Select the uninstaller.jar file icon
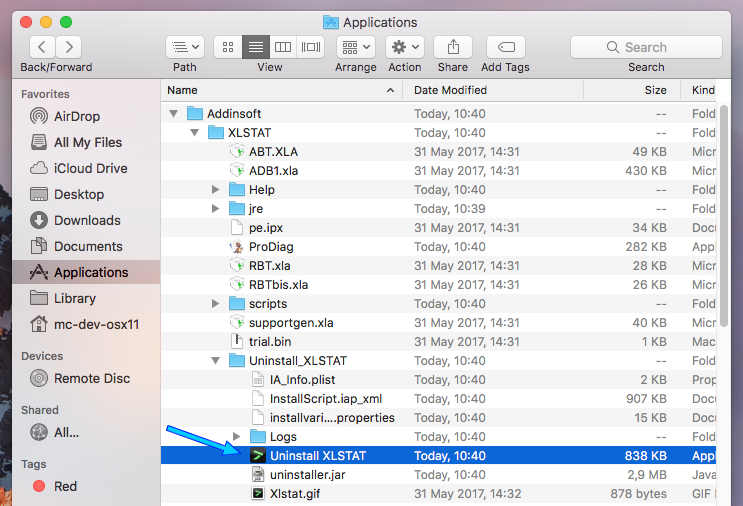 (x=258, y=475)
